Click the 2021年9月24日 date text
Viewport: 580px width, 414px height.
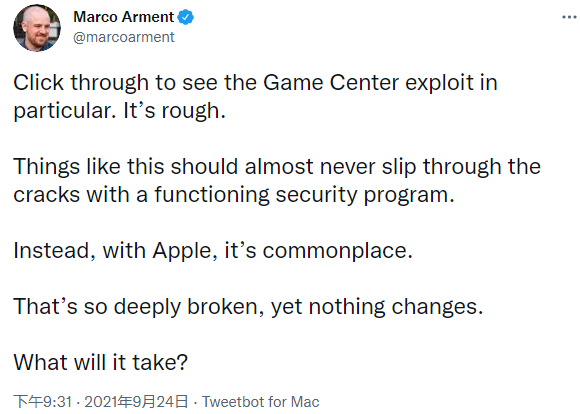(136, 402)
